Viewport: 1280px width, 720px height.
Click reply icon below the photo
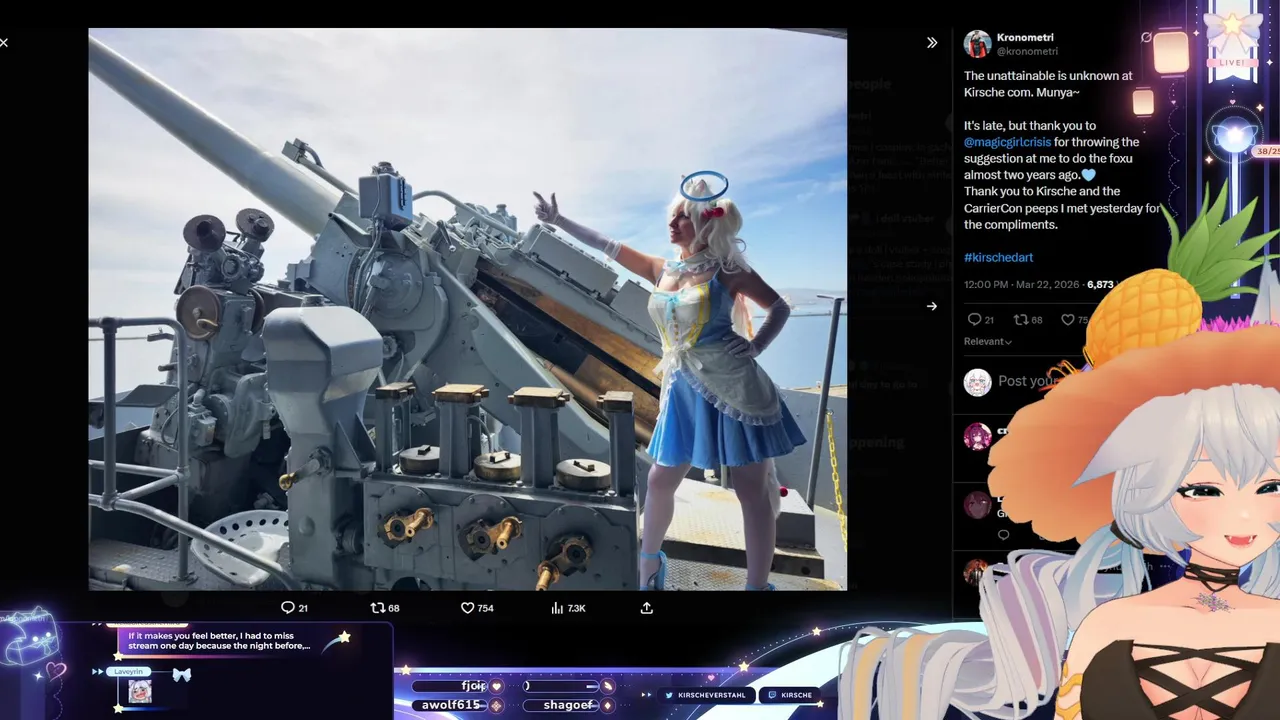coord(287,607)
